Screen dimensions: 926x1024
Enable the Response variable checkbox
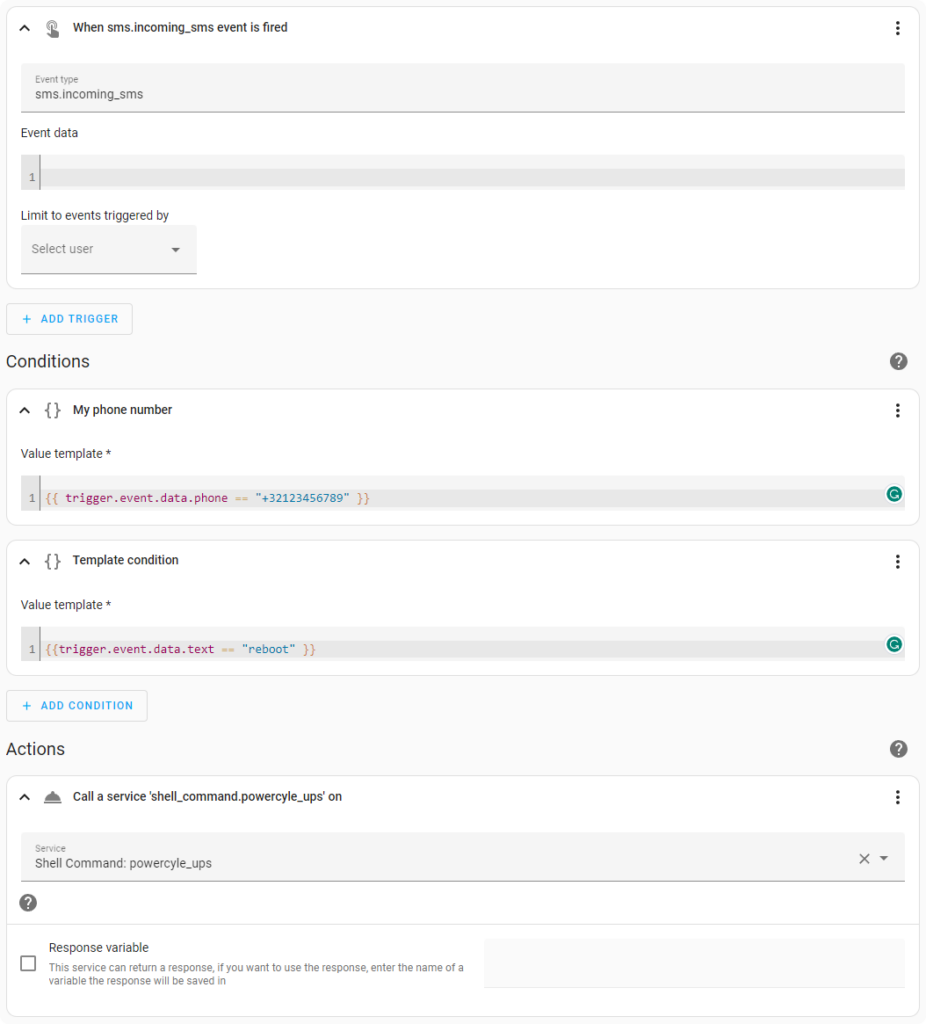coord(28,963)
